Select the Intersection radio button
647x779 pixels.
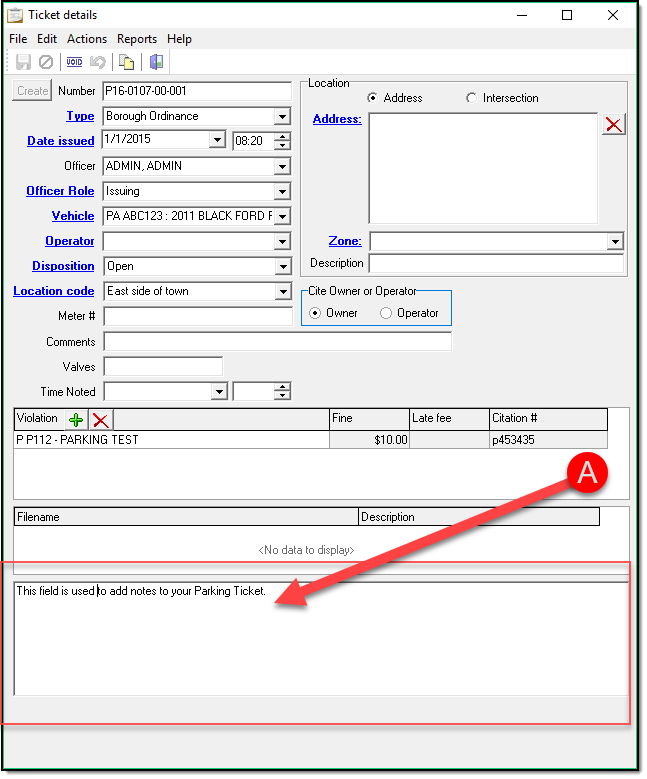coord(472,98)
